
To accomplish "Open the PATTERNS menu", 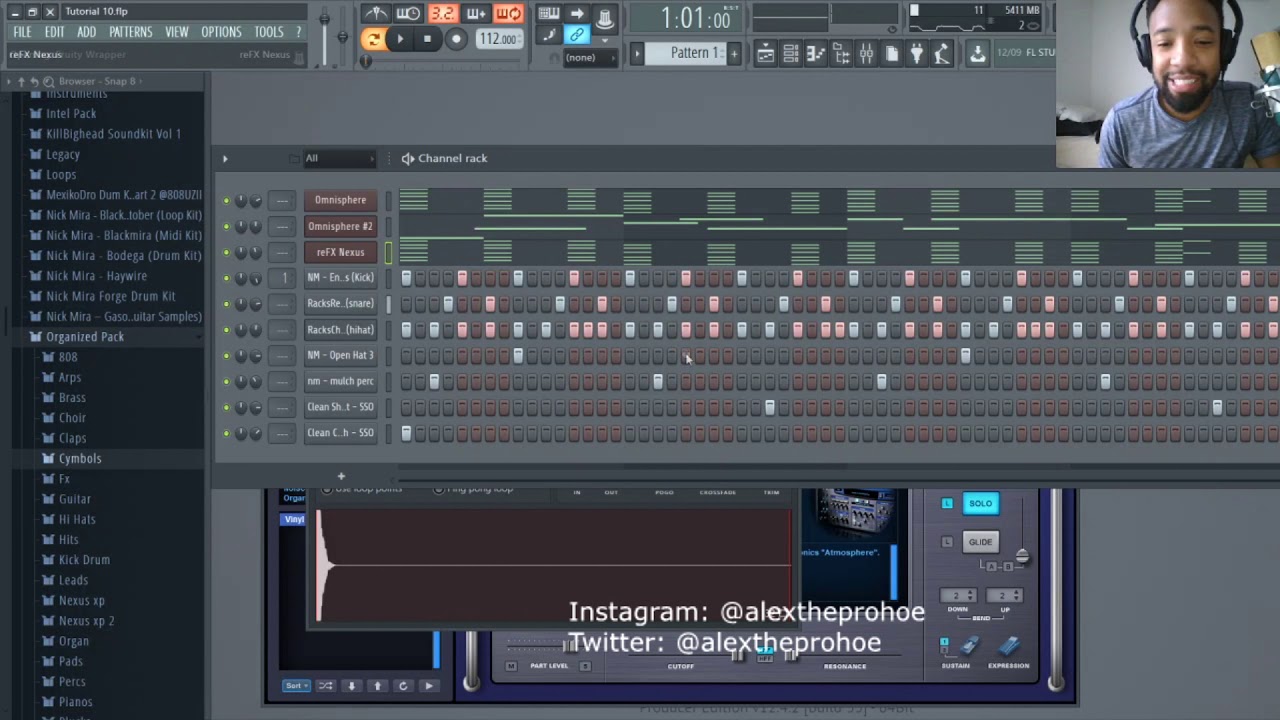I will (x=131, y=32).
